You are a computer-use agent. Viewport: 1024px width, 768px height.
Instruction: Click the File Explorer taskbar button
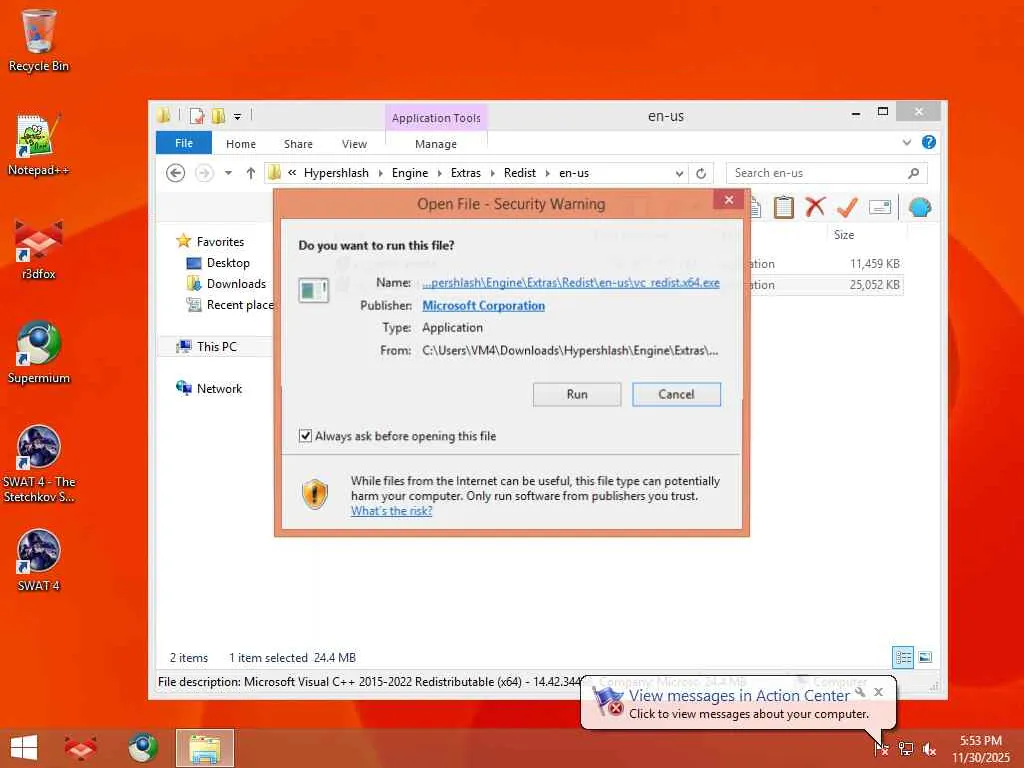[204, 748]
